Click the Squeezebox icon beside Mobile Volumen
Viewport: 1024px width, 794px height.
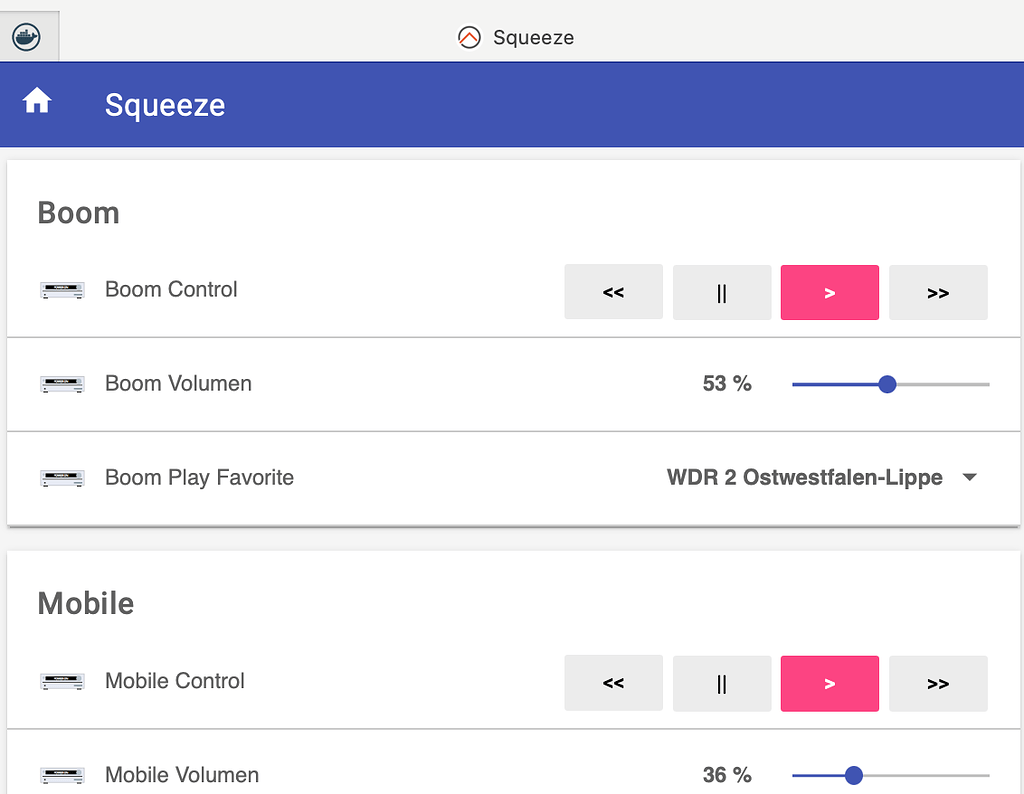point(62,775)
